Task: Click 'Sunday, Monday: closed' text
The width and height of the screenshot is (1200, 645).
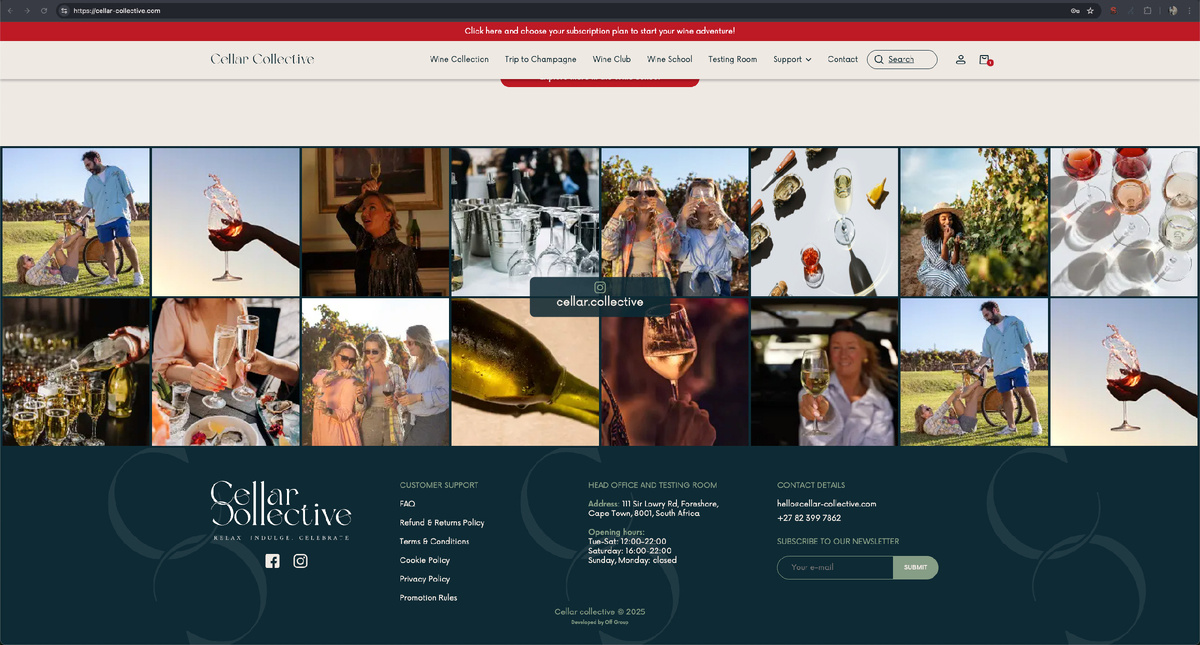Action: tap(632, 560)
